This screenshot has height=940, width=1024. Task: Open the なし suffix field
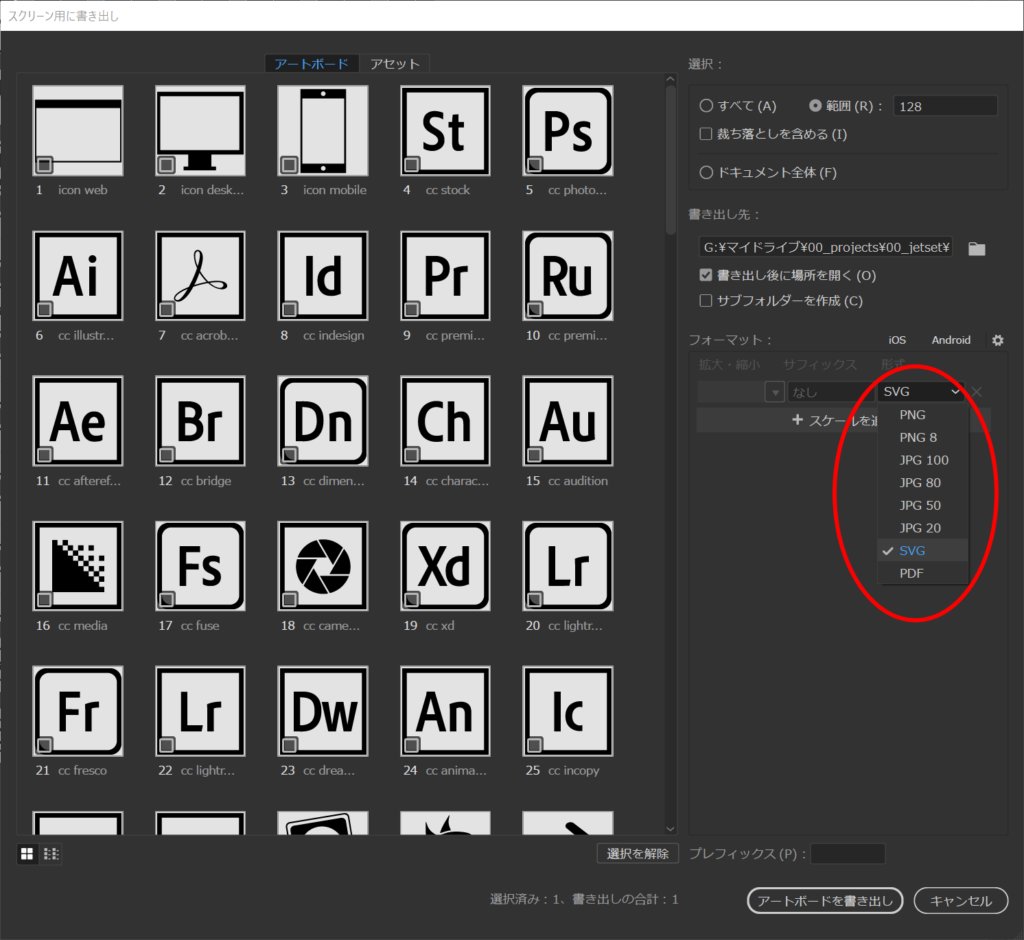point(831,392)
